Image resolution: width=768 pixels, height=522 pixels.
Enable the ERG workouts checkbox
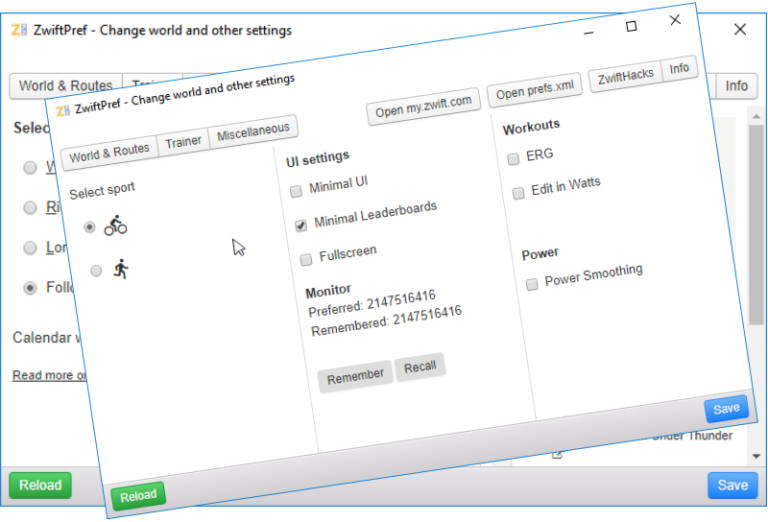click(x=513, y=159)
